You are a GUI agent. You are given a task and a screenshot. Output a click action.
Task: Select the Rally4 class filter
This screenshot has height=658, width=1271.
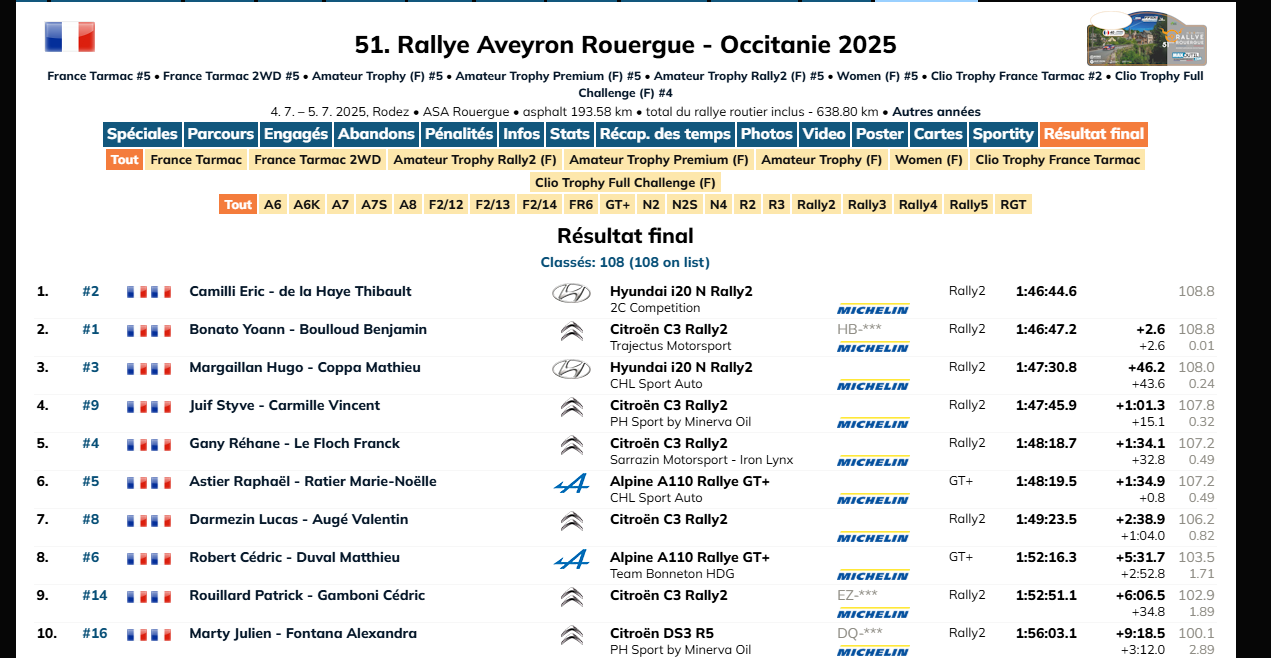click(x=918, y=205)
